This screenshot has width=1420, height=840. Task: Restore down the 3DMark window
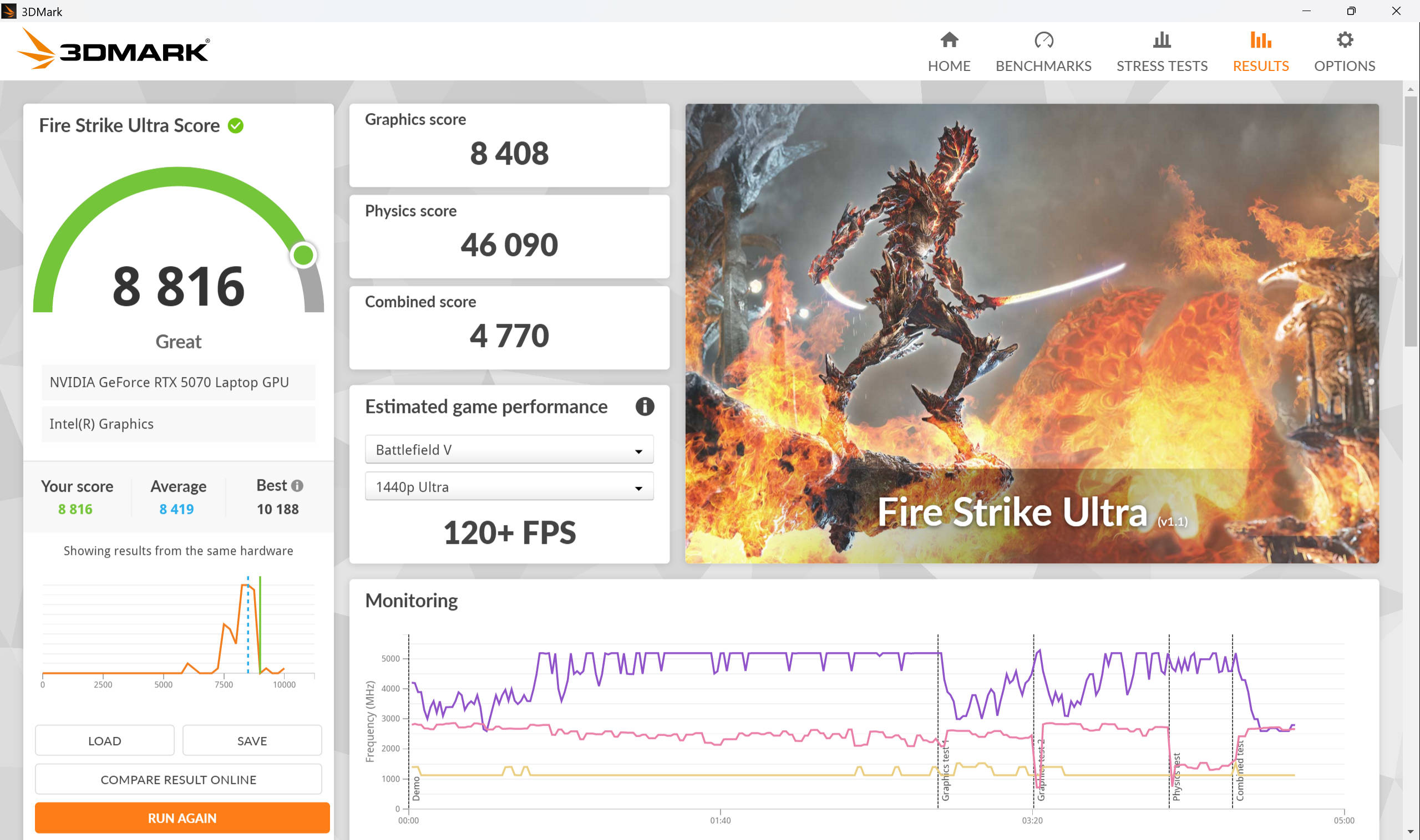[x=1351, y=11]
